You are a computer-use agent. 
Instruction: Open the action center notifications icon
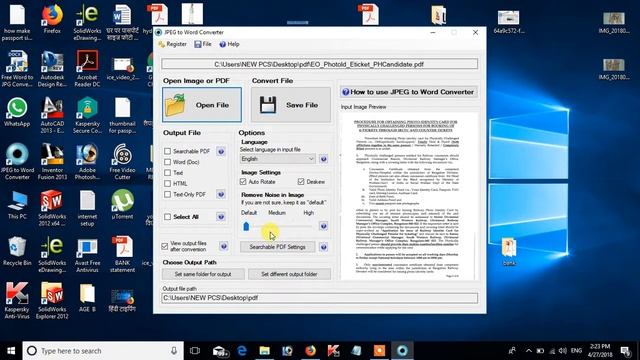tap(625, 351)
